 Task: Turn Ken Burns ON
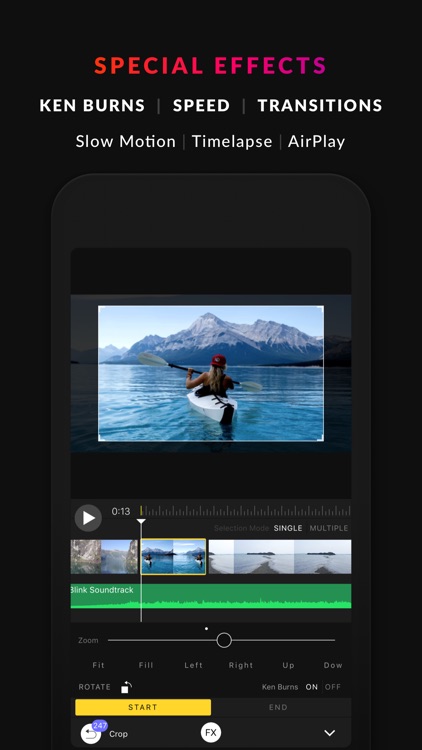tap(311, 687)
